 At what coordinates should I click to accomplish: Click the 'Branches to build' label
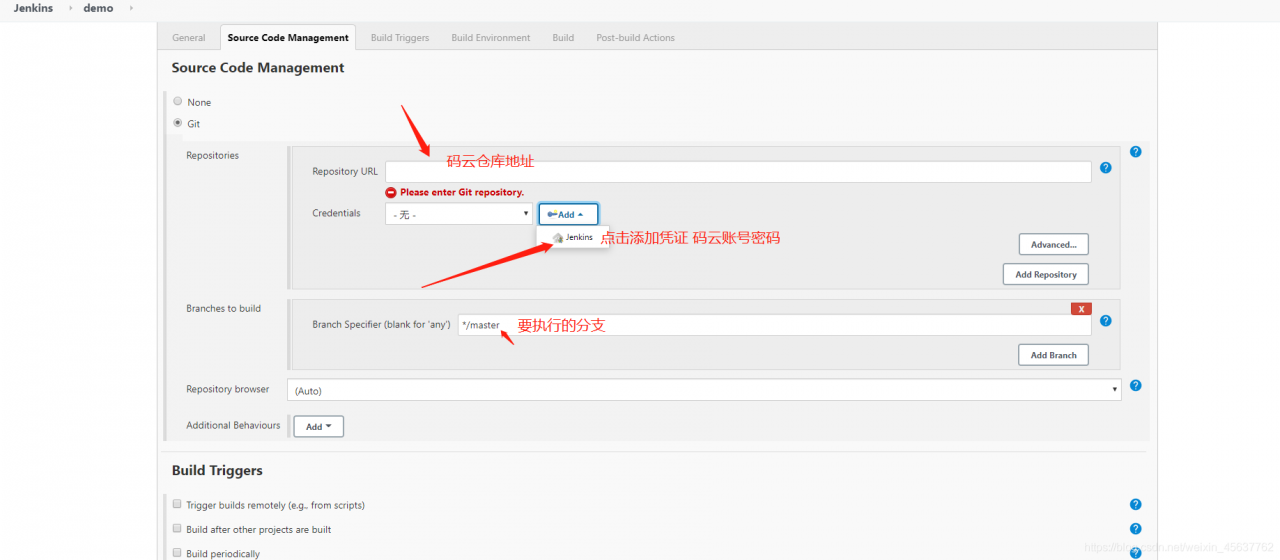[223, 308]
